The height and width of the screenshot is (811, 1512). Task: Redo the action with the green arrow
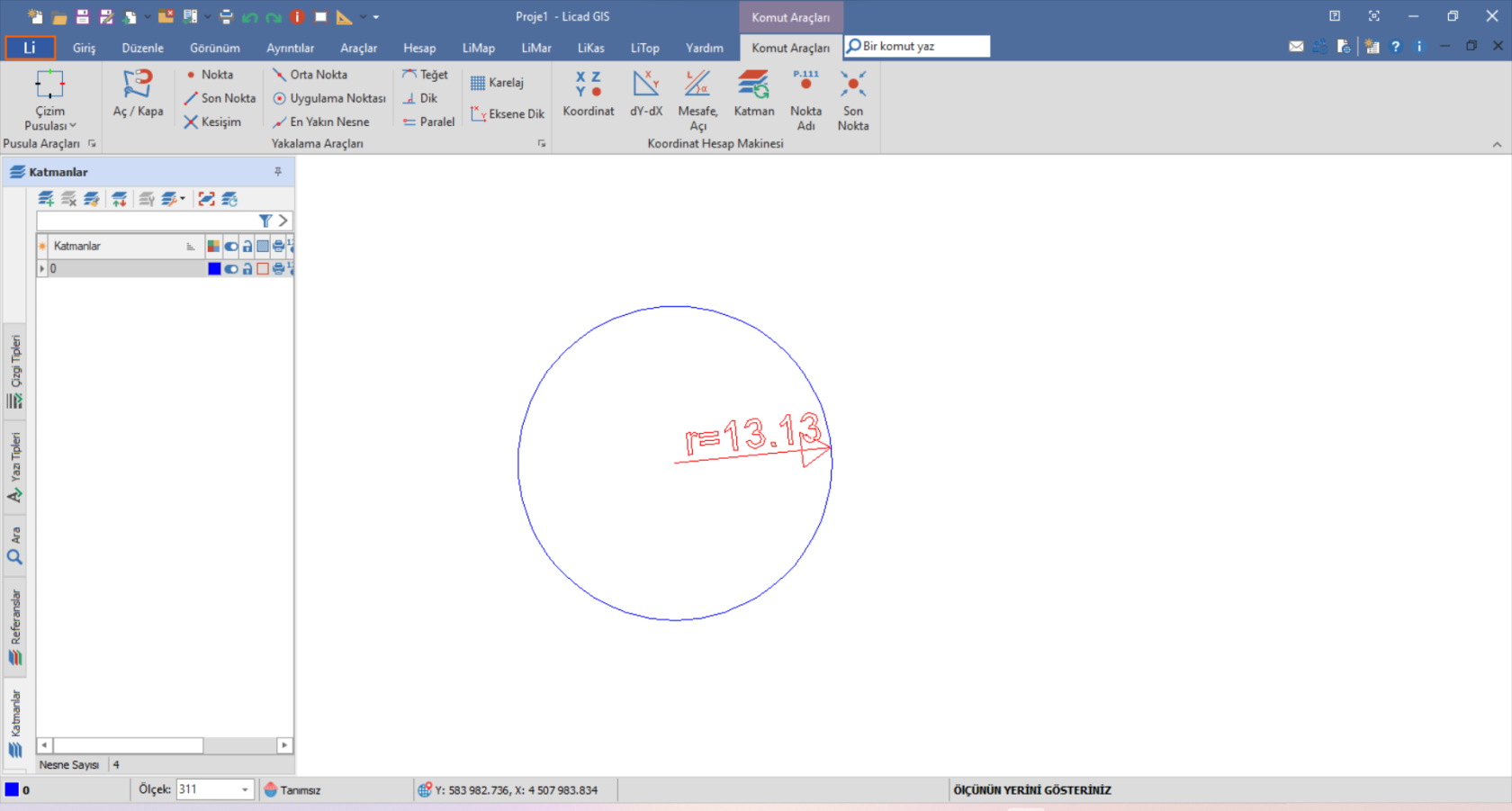point(274,17)
